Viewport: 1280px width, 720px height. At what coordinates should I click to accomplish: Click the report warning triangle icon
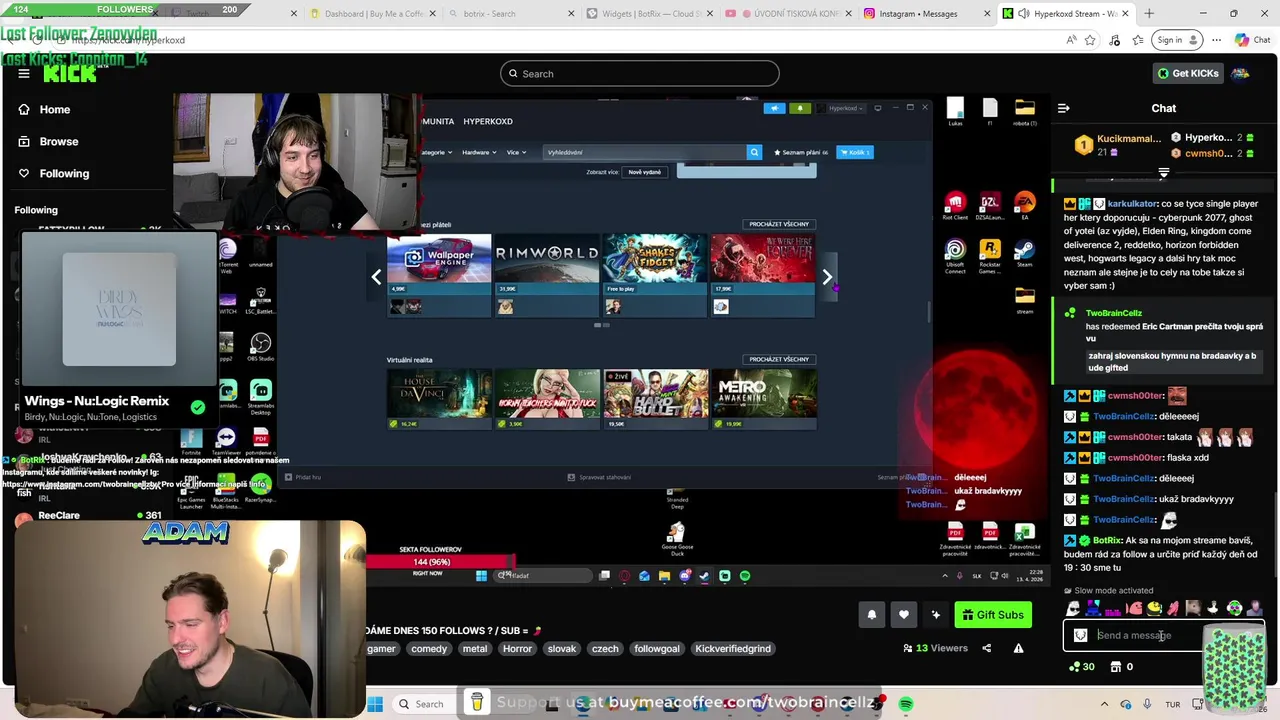click(1018, 649)
